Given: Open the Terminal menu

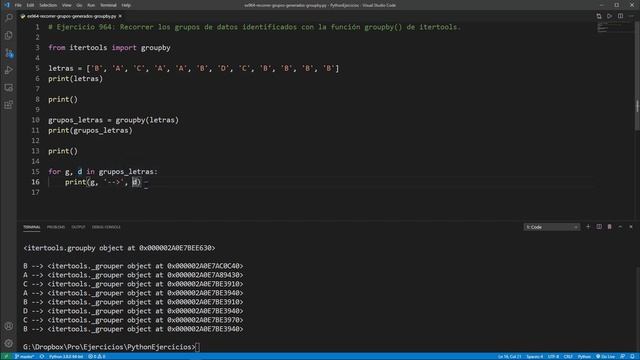Looking at the screenshot, I should coord(108,5).
